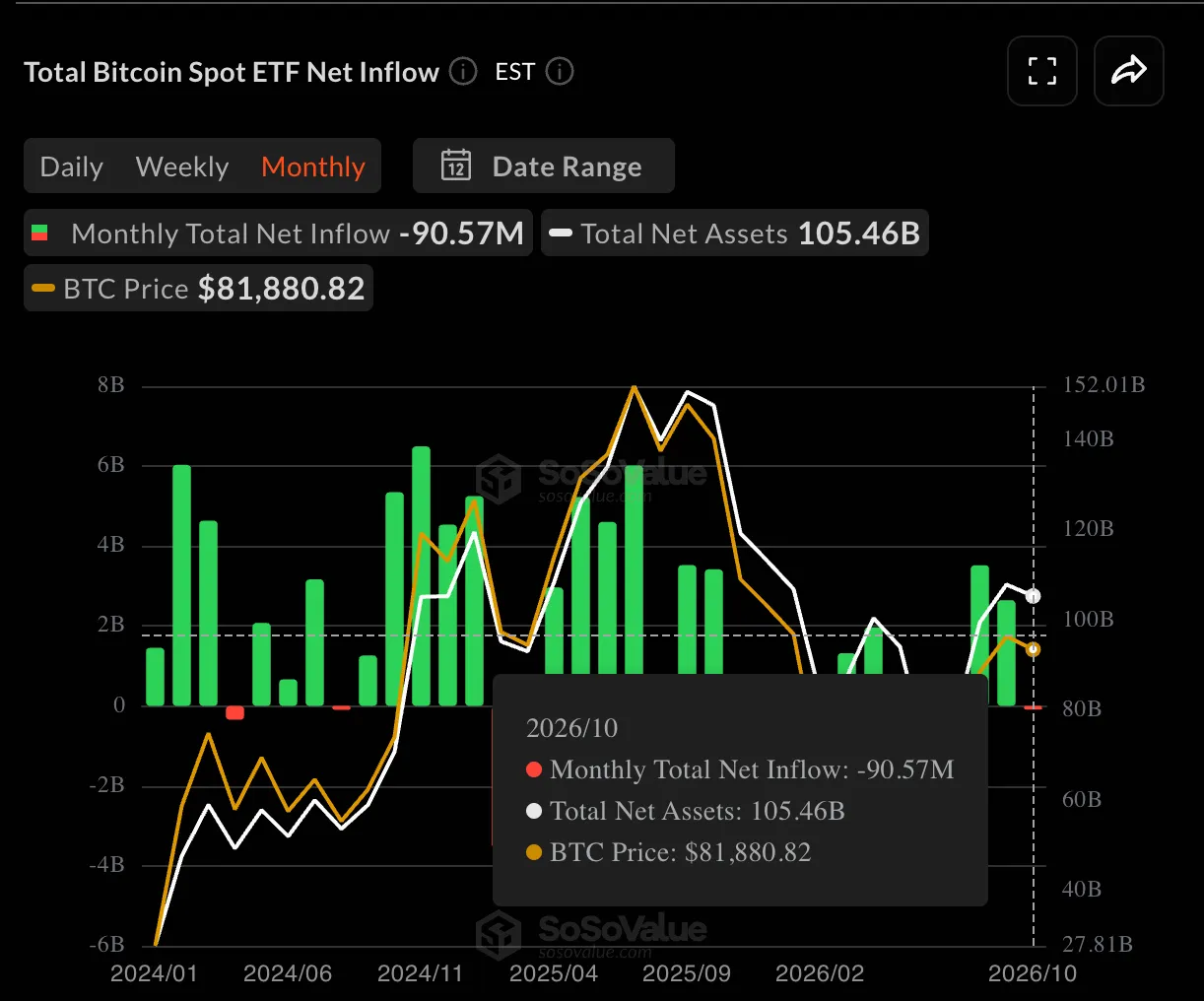Click the white Total Net Assets marker at 2026/10
The width and height of the screenshot is (1204, 1001).
click(x=1033, y=596)
